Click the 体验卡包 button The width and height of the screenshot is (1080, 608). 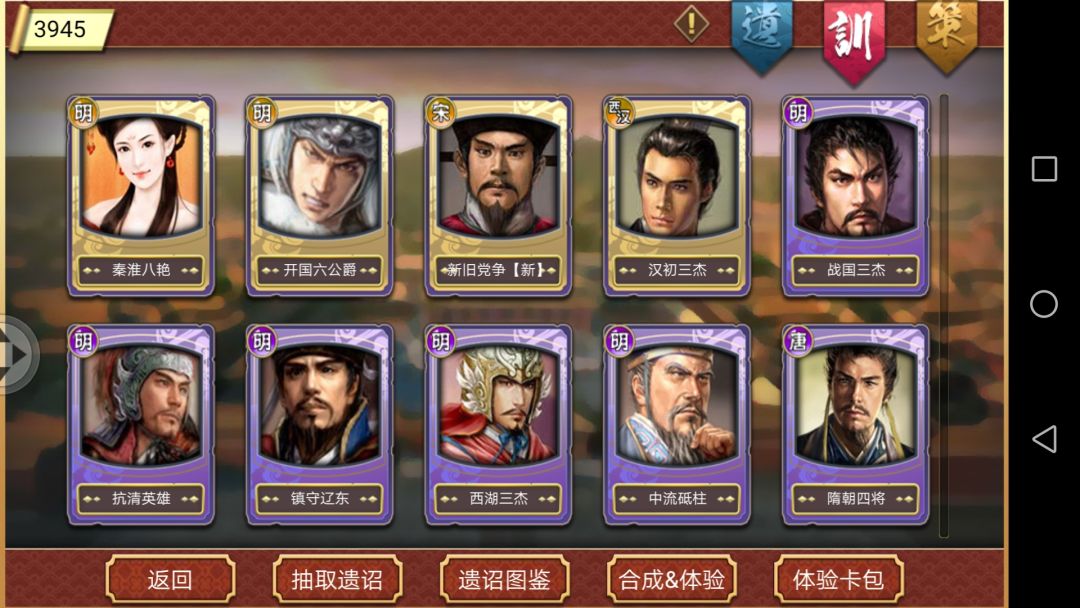click(x=838, y=579)
